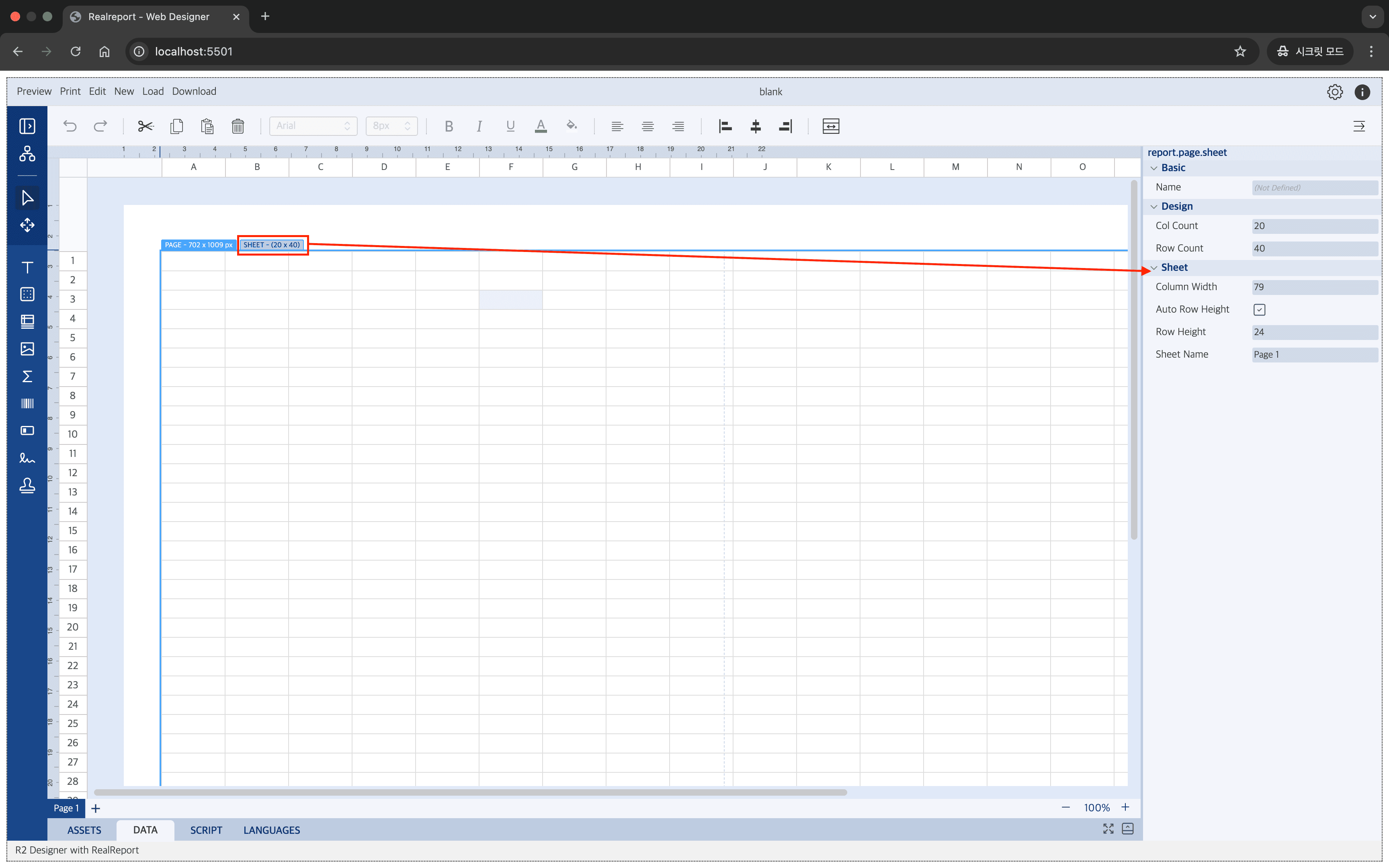1389x868 pixels.
Task: Choose the data band item tool
Action: [27, 321]
